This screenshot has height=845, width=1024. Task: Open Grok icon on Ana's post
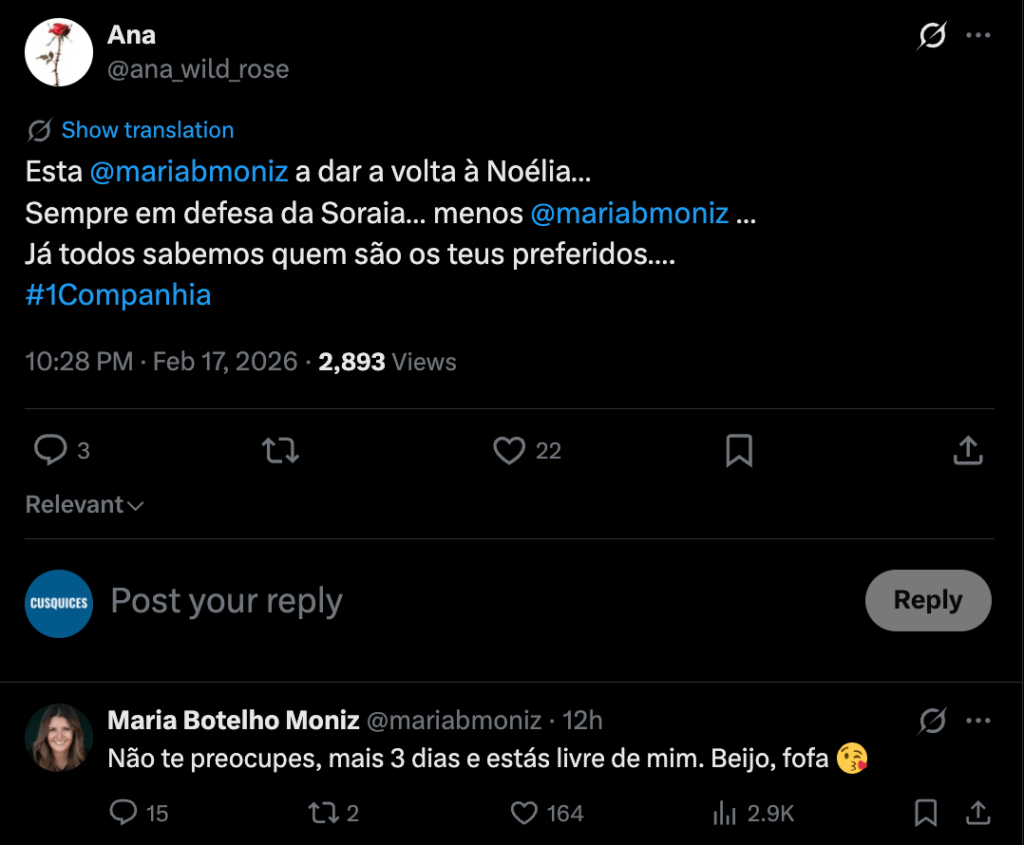tap(932, 37)
